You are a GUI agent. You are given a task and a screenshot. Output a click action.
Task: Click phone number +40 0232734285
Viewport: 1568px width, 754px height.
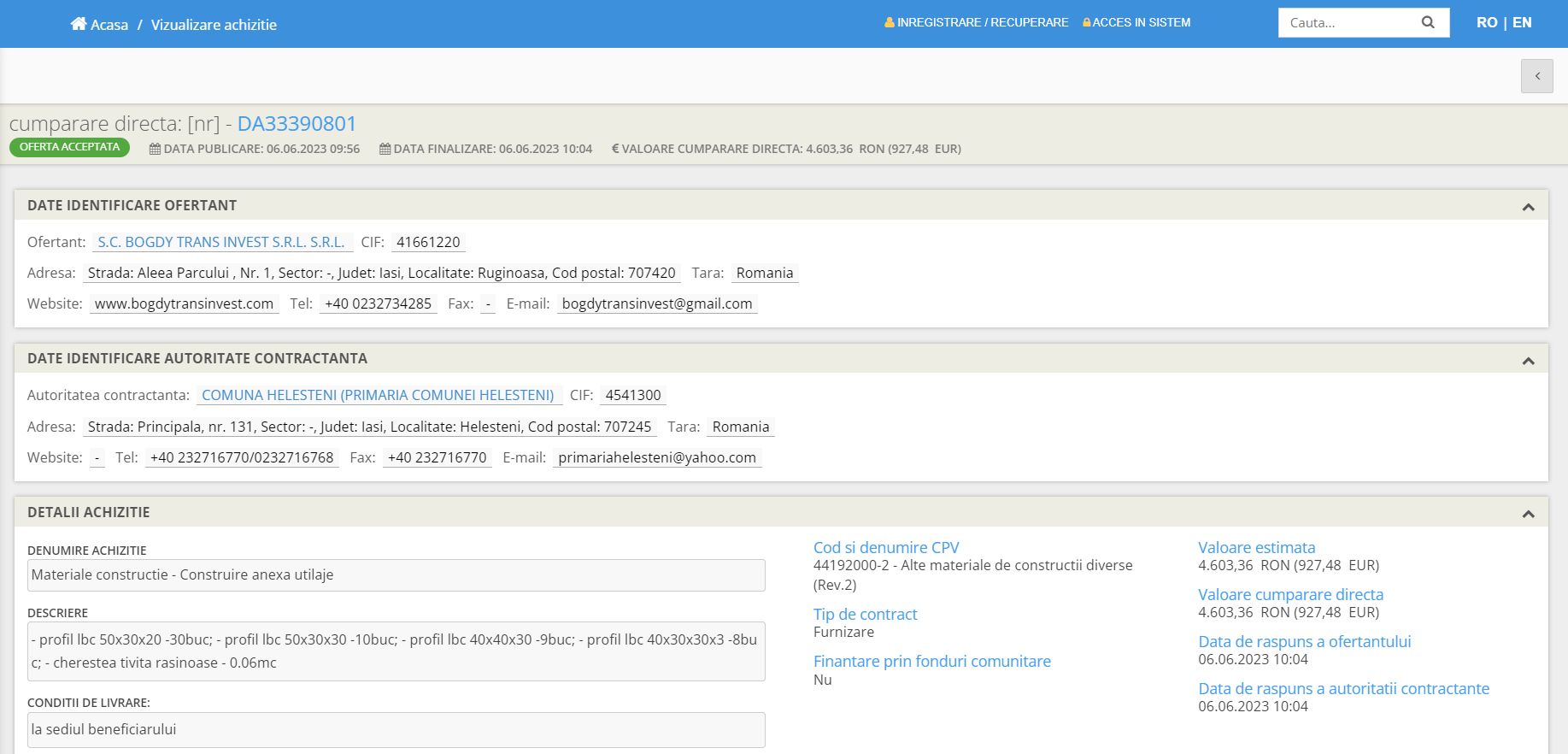click(378, 303)
